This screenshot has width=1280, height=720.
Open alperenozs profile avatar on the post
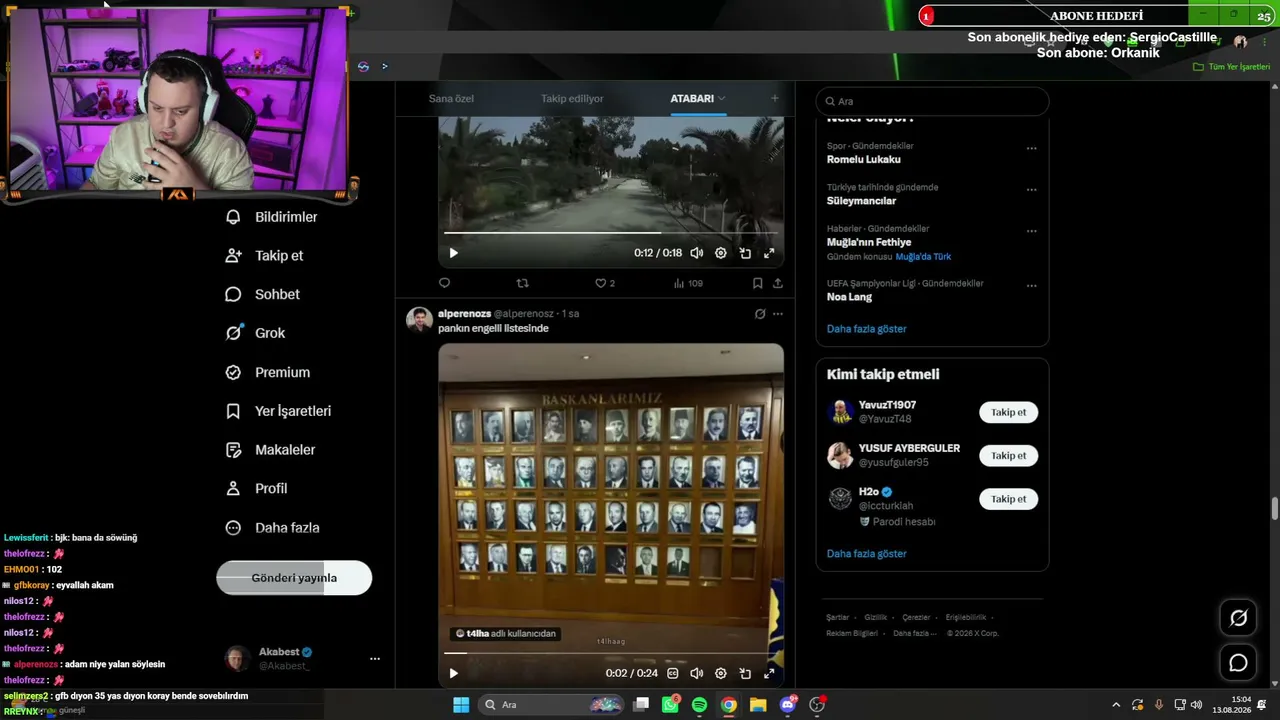point(419,319)
